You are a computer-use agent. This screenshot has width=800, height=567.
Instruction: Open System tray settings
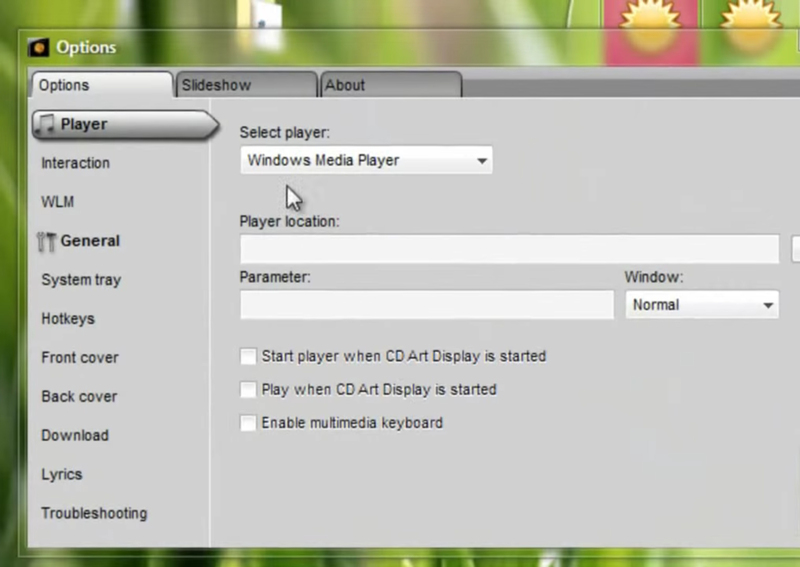click(x=81, y=280)
